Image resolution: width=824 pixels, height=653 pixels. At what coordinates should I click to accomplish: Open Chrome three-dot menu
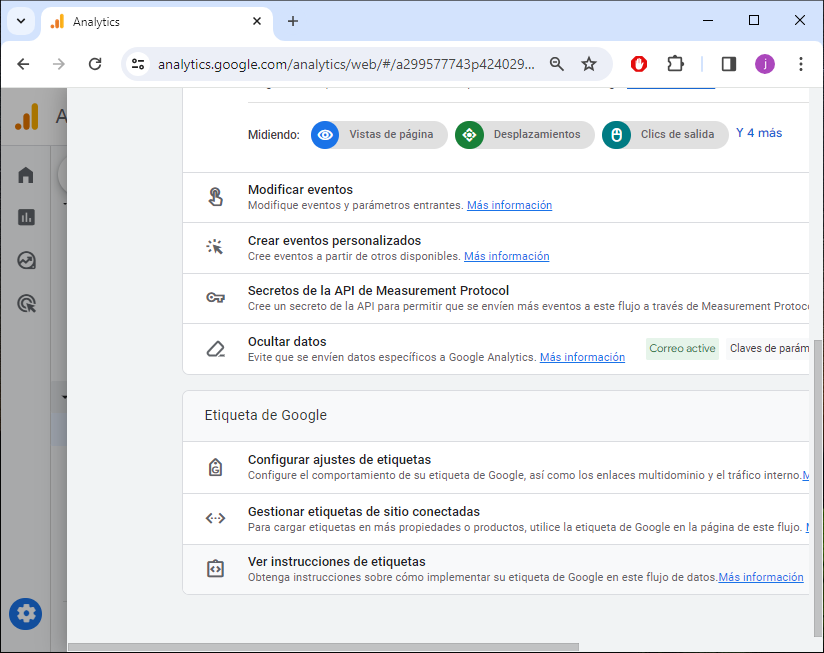(800, 64)
